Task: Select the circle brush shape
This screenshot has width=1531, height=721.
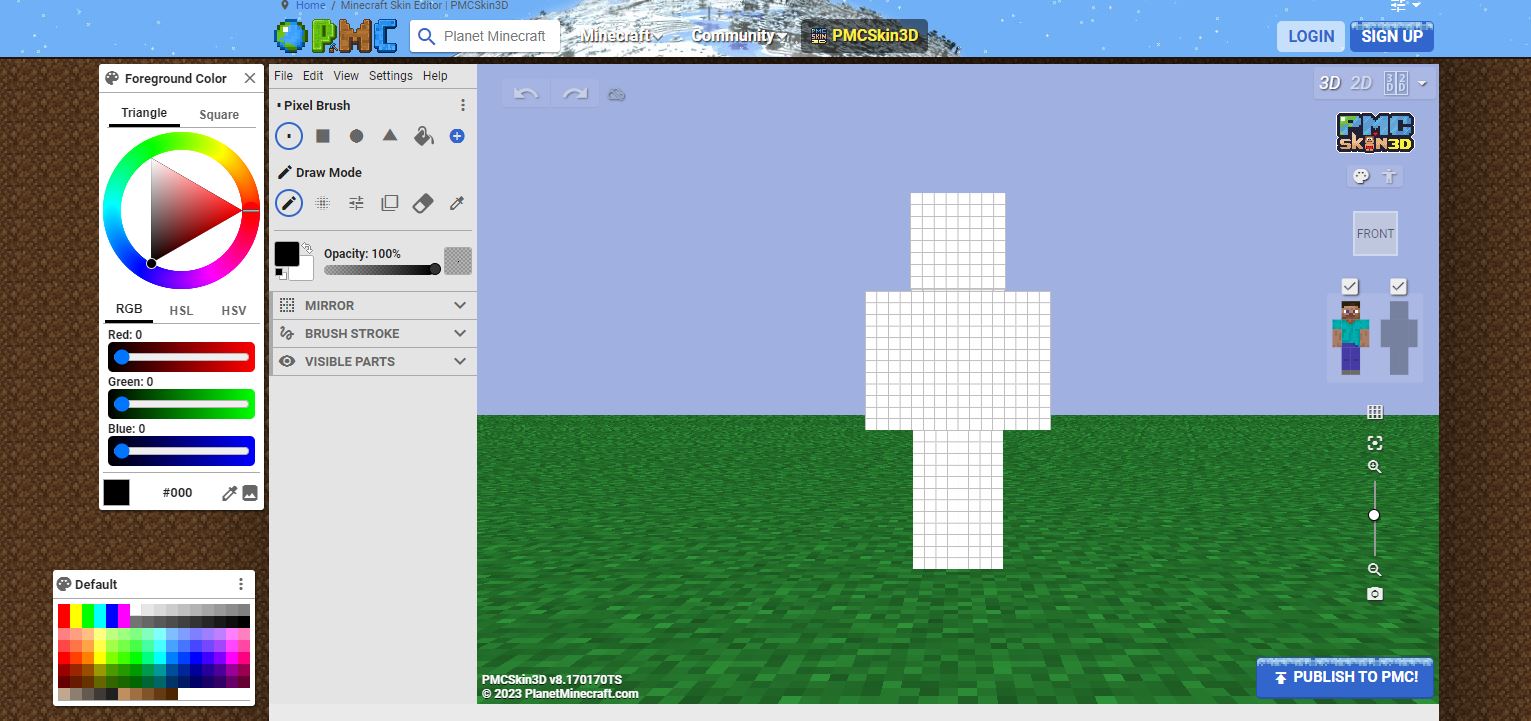Action: 356,136
